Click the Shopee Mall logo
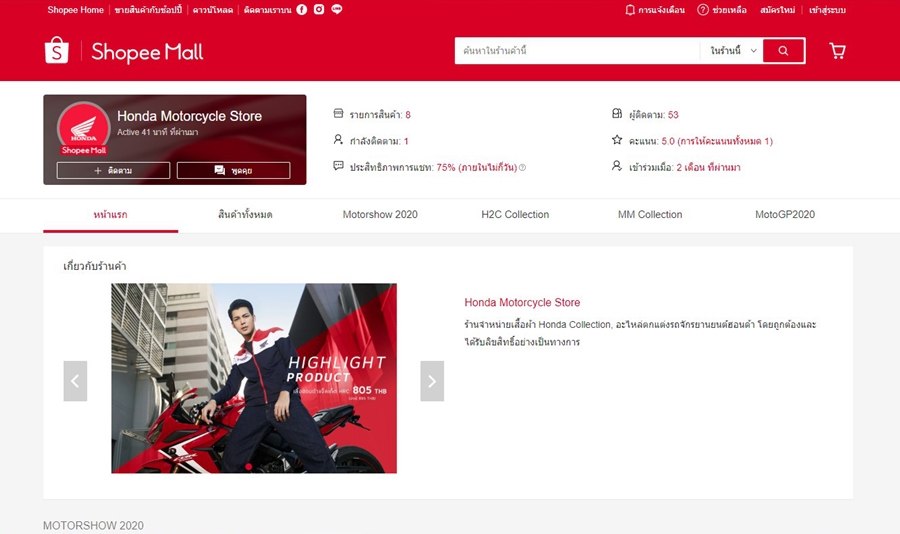The width and height of the screenshot is (900, 534). 124,52
